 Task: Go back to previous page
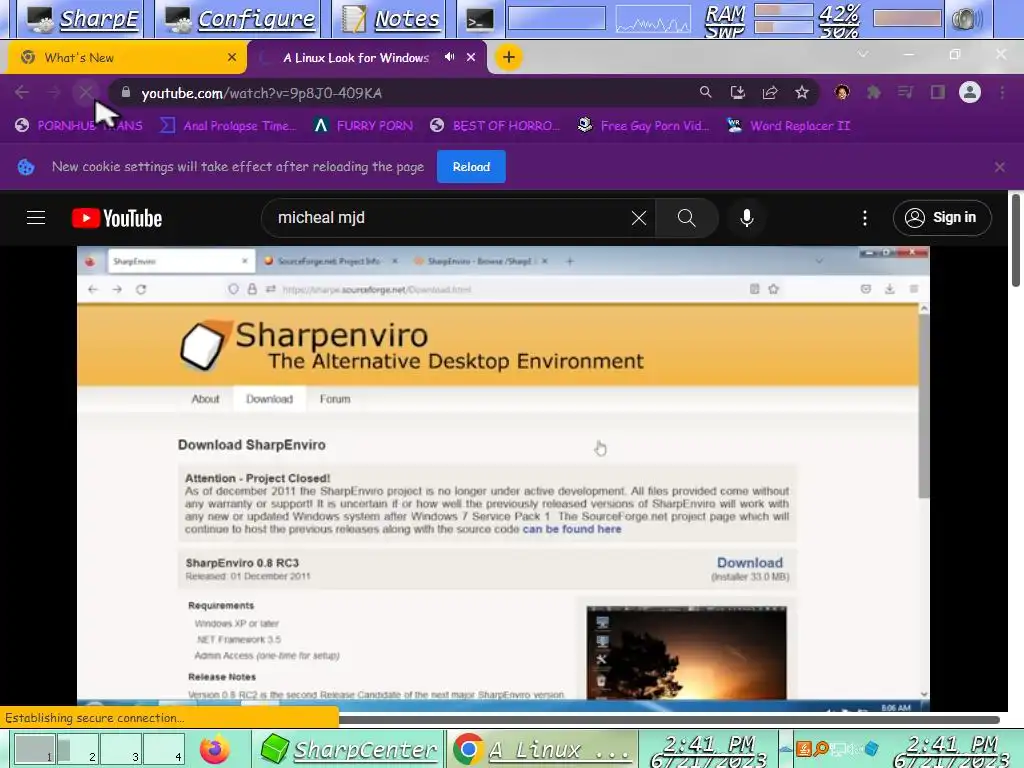22,93
